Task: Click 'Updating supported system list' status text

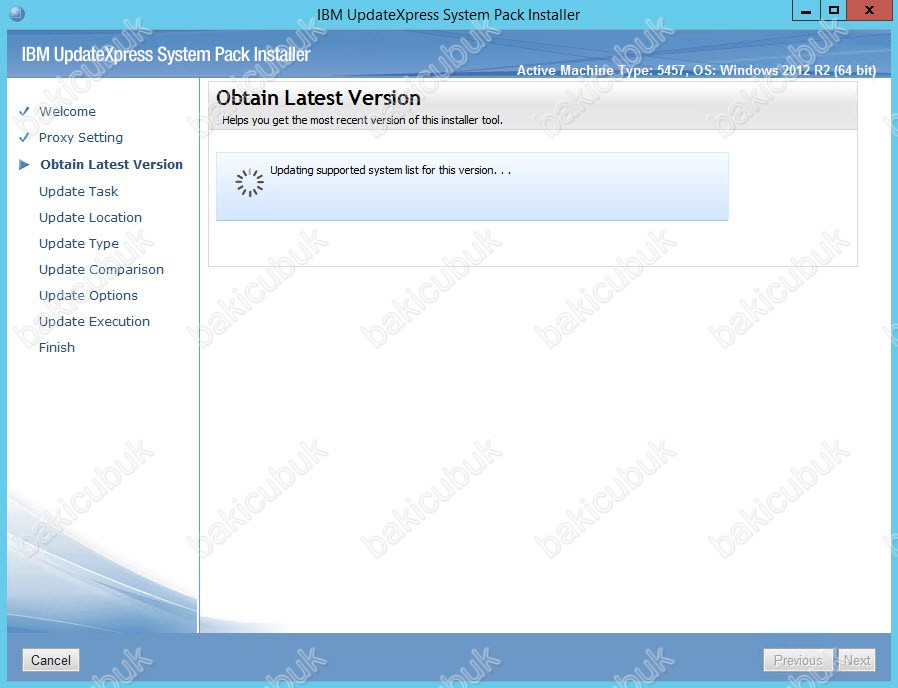Action: coord(390,170)
